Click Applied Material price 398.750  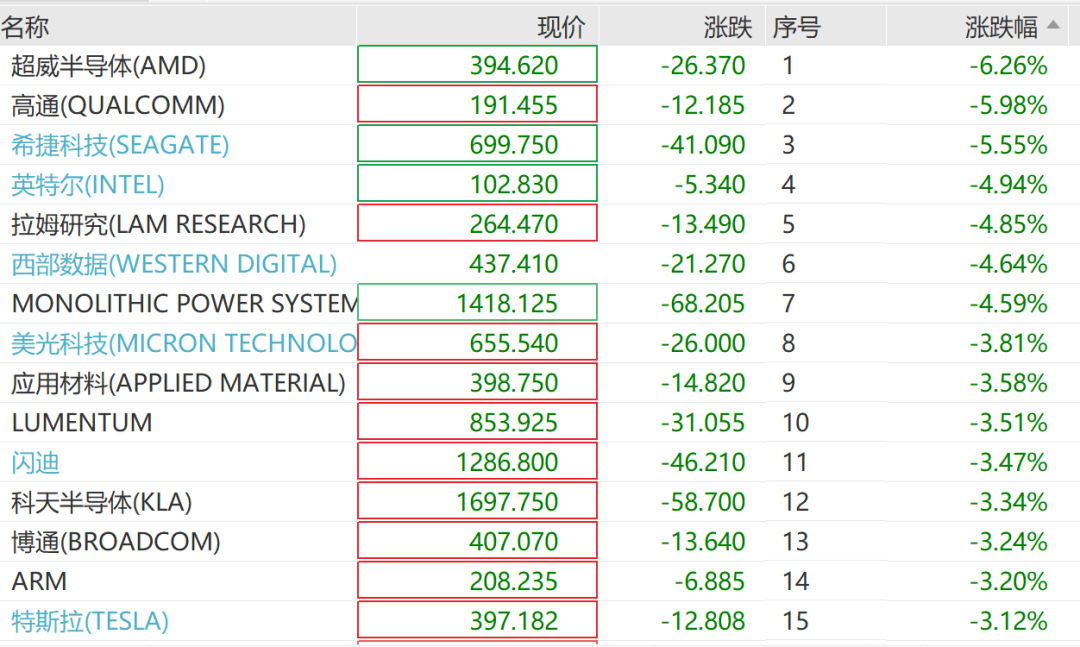tap(514, 382)
